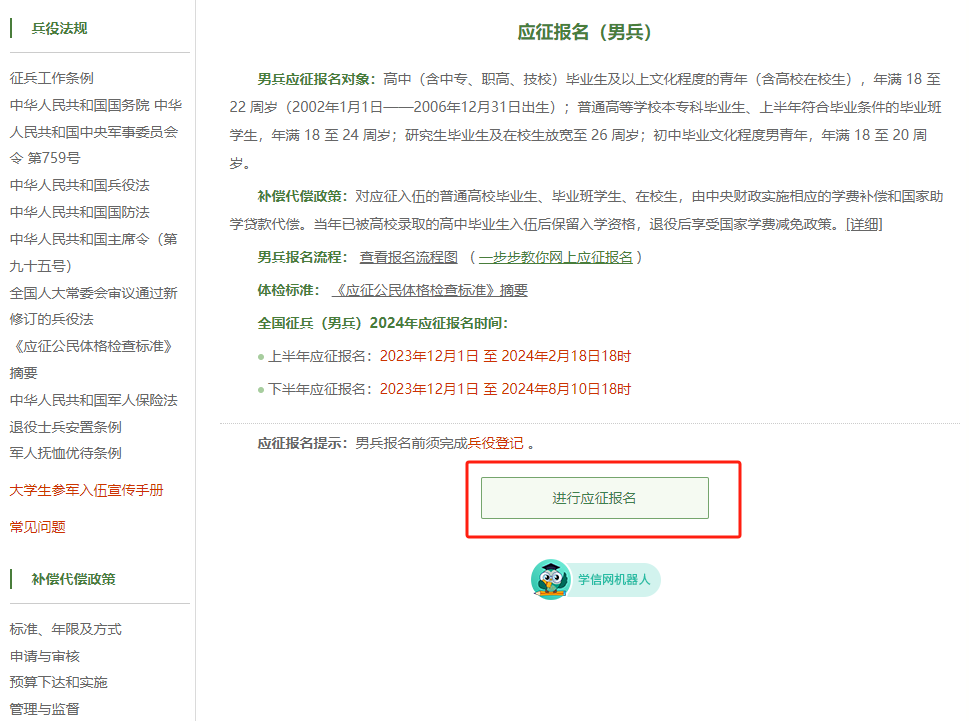Viewport: 969px width, 721px height.
Task: Open 一步步教你网上应征报名 guide link
Action: (x=555, y=257)
